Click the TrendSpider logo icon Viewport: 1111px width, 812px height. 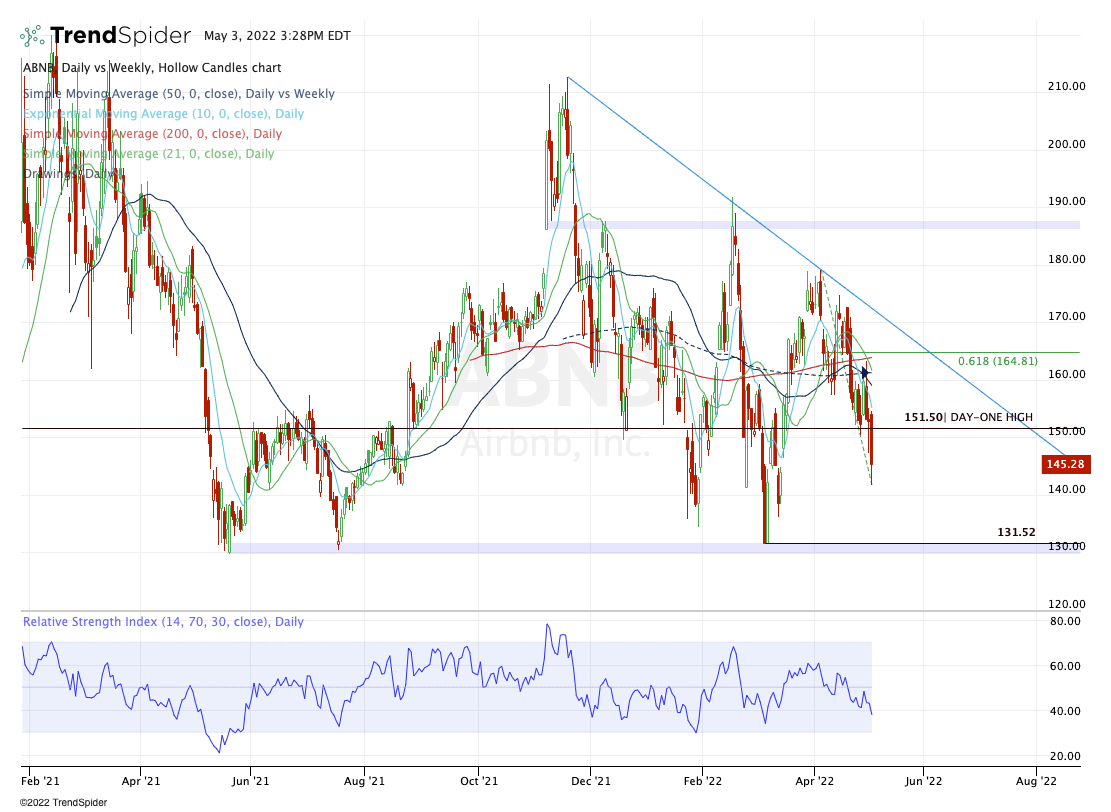coord(33,35)
